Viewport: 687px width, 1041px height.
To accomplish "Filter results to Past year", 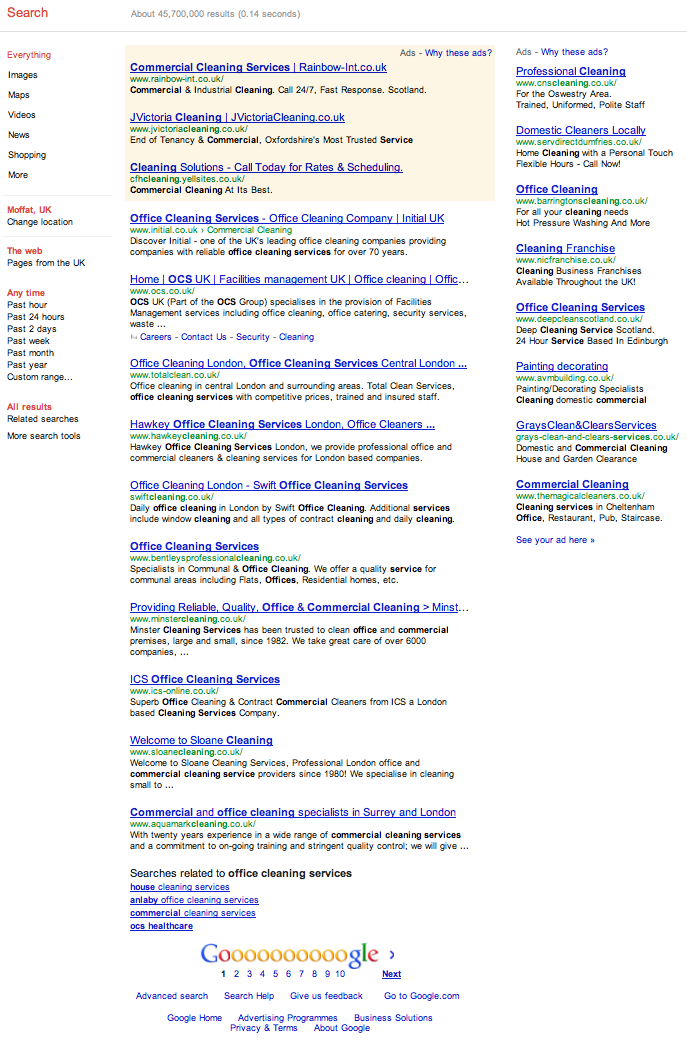I will [27, 364].
